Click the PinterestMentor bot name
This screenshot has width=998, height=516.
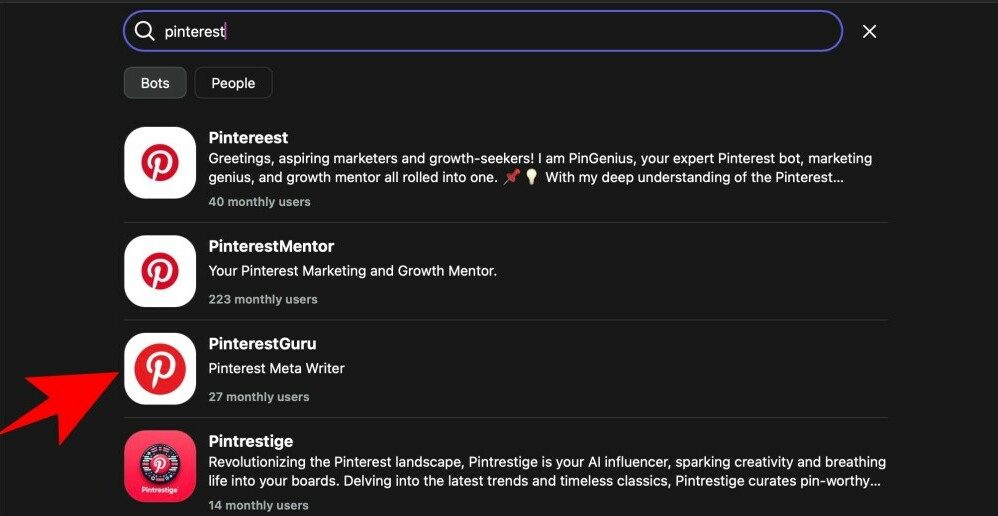(271, 246)
